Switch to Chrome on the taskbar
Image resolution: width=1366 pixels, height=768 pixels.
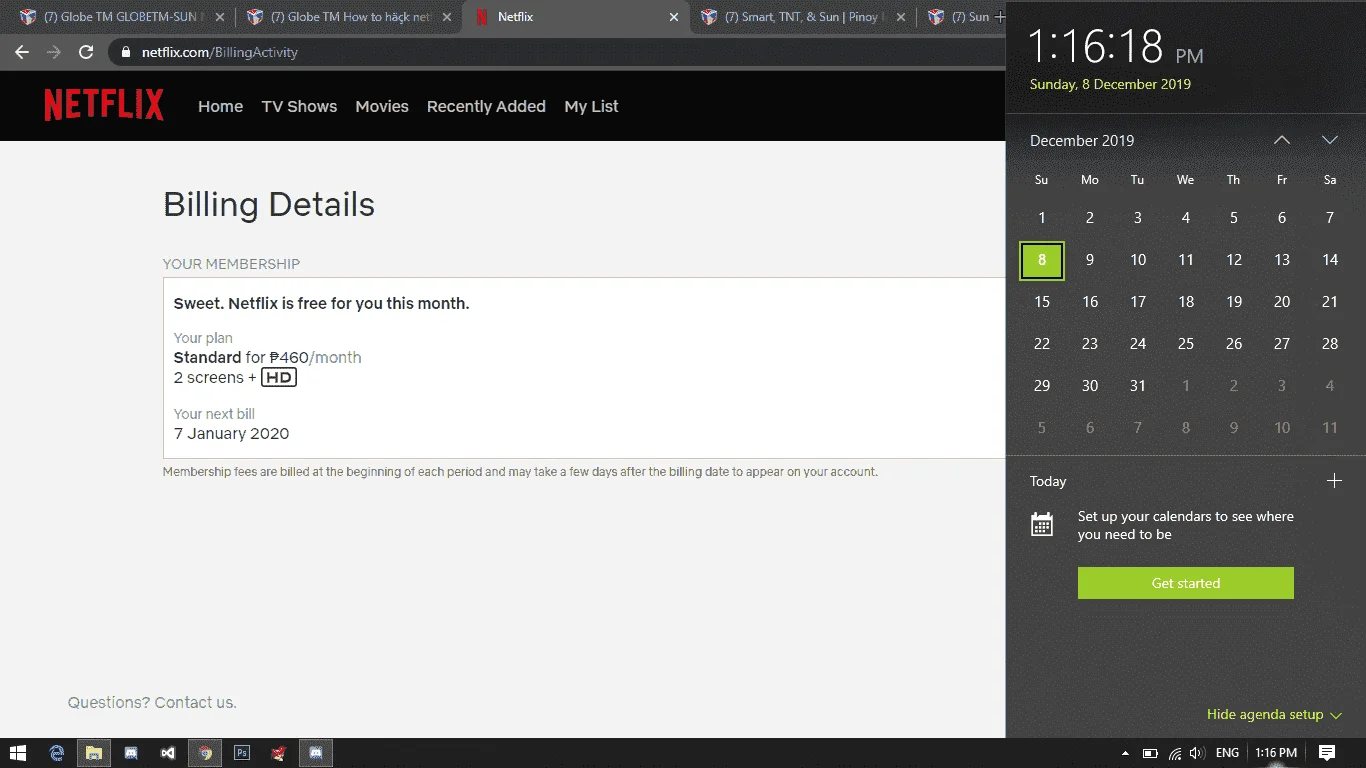204,753
